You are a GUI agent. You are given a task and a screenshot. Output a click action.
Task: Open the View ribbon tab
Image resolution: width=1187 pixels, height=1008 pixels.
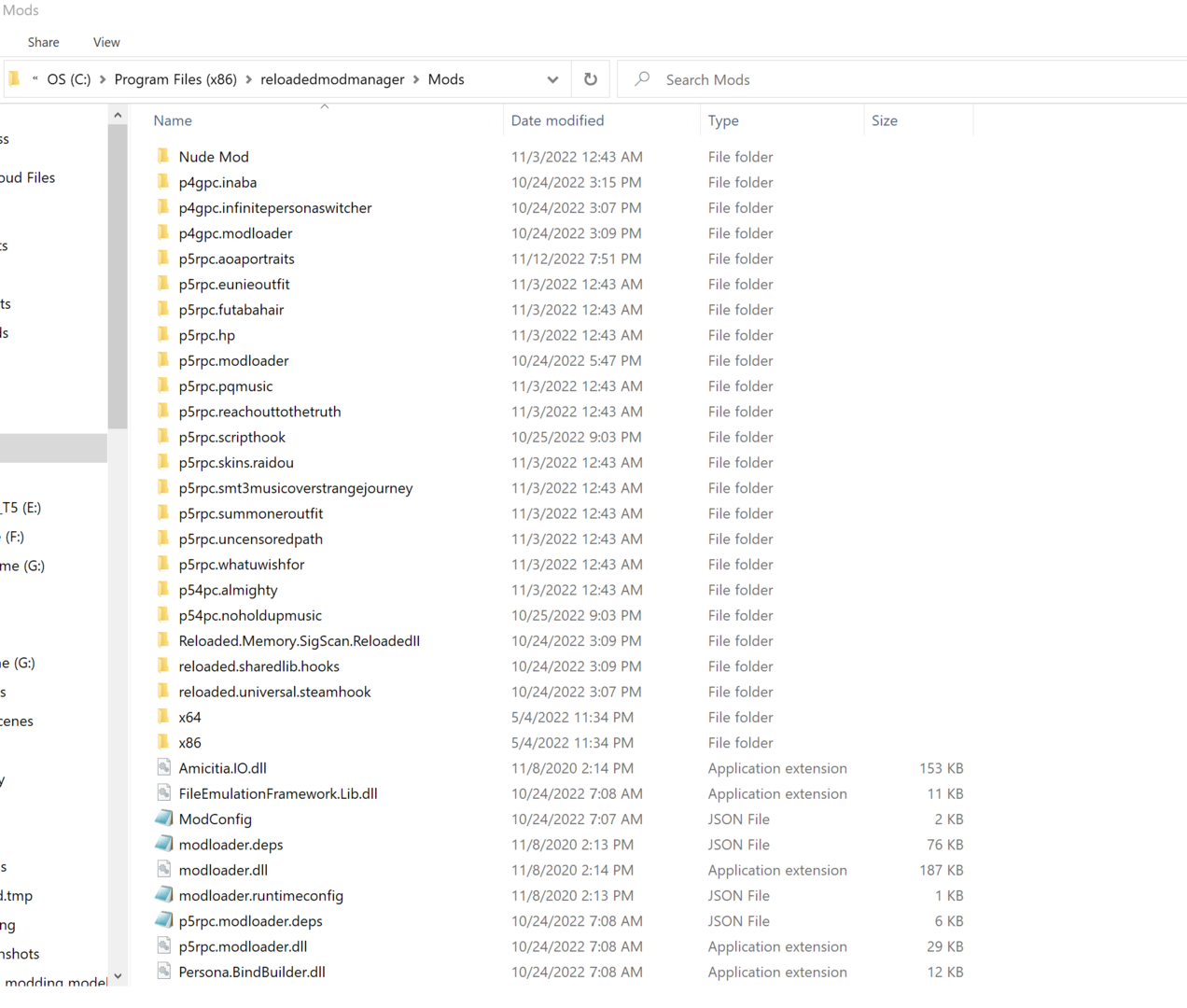coord(106,42)
